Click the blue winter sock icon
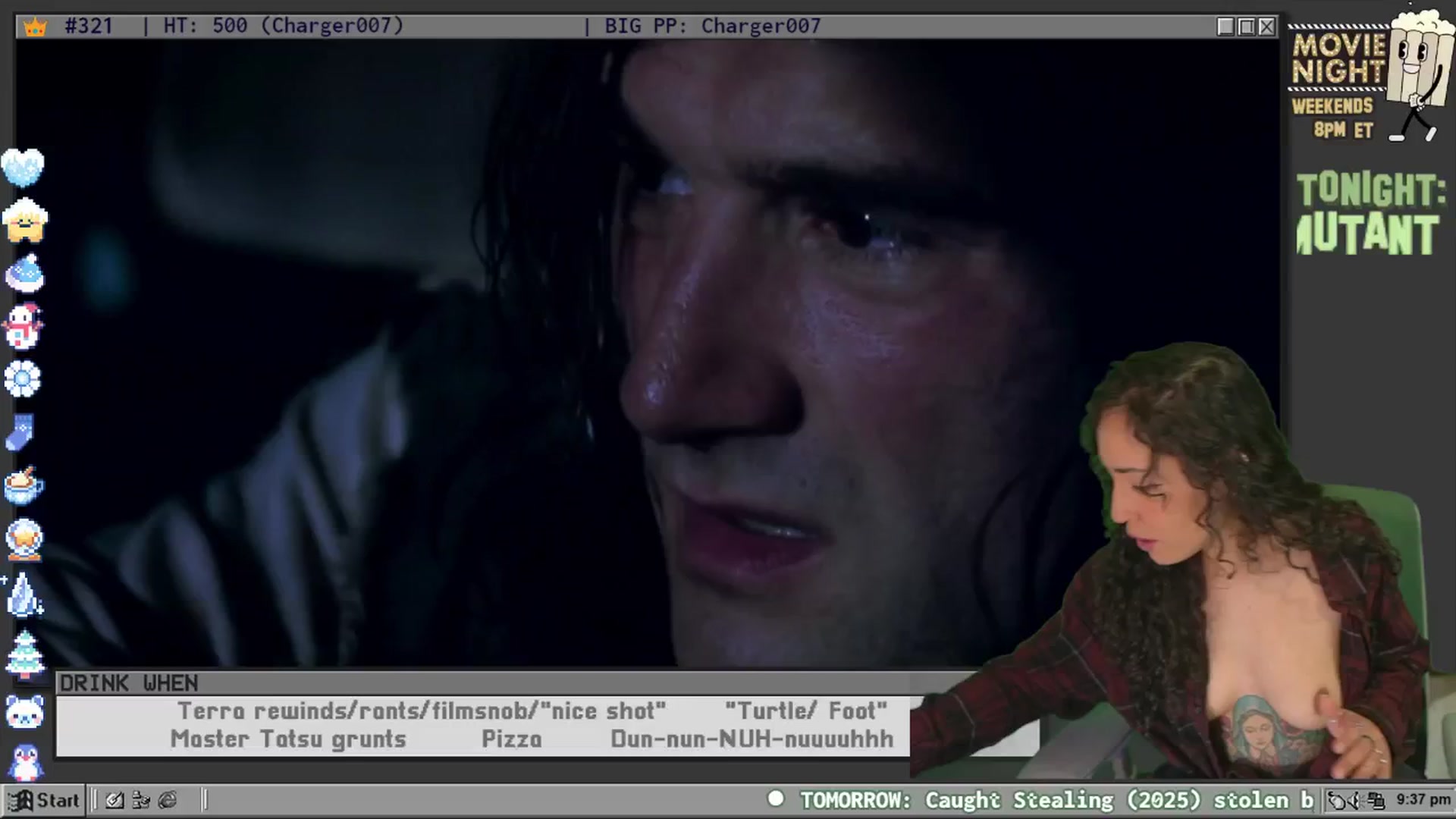 pos(21,432)
